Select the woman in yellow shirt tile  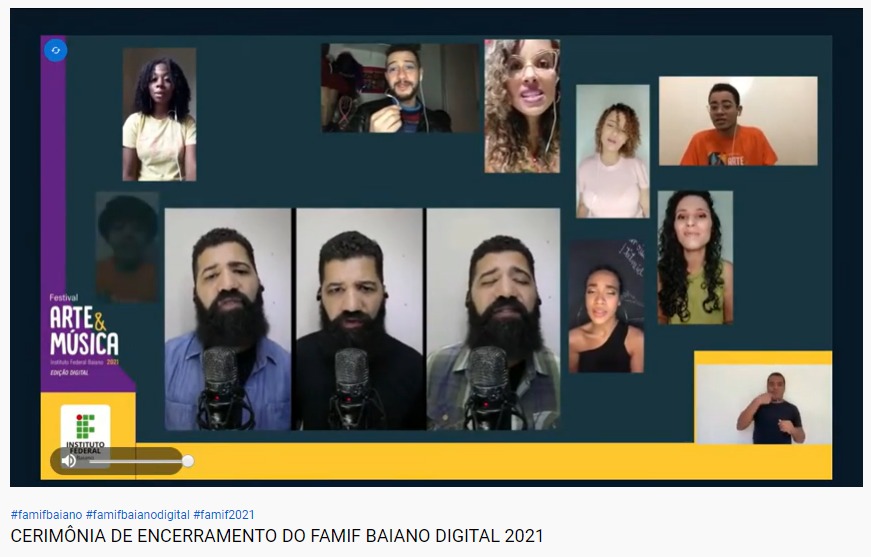coord(159,114)
